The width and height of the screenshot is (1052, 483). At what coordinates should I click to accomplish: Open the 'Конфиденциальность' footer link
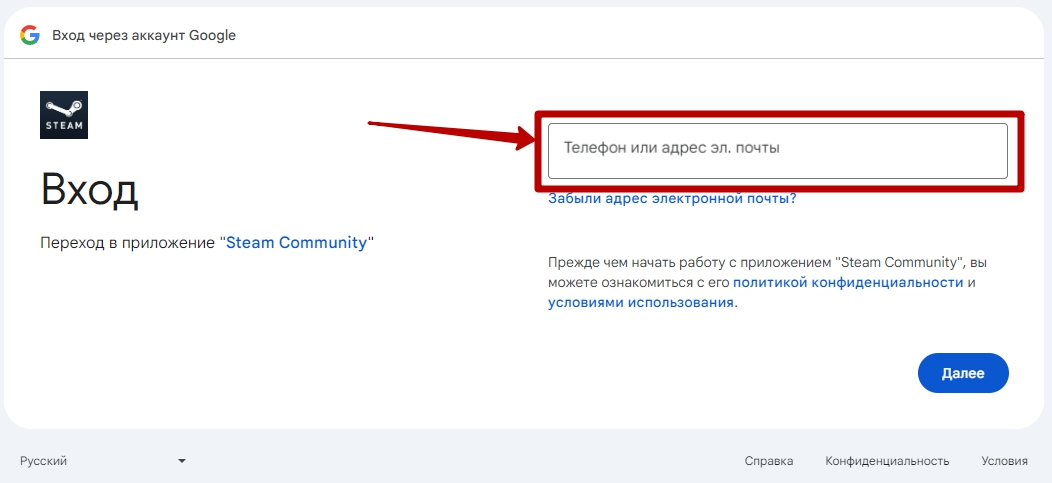coord(887,461)
